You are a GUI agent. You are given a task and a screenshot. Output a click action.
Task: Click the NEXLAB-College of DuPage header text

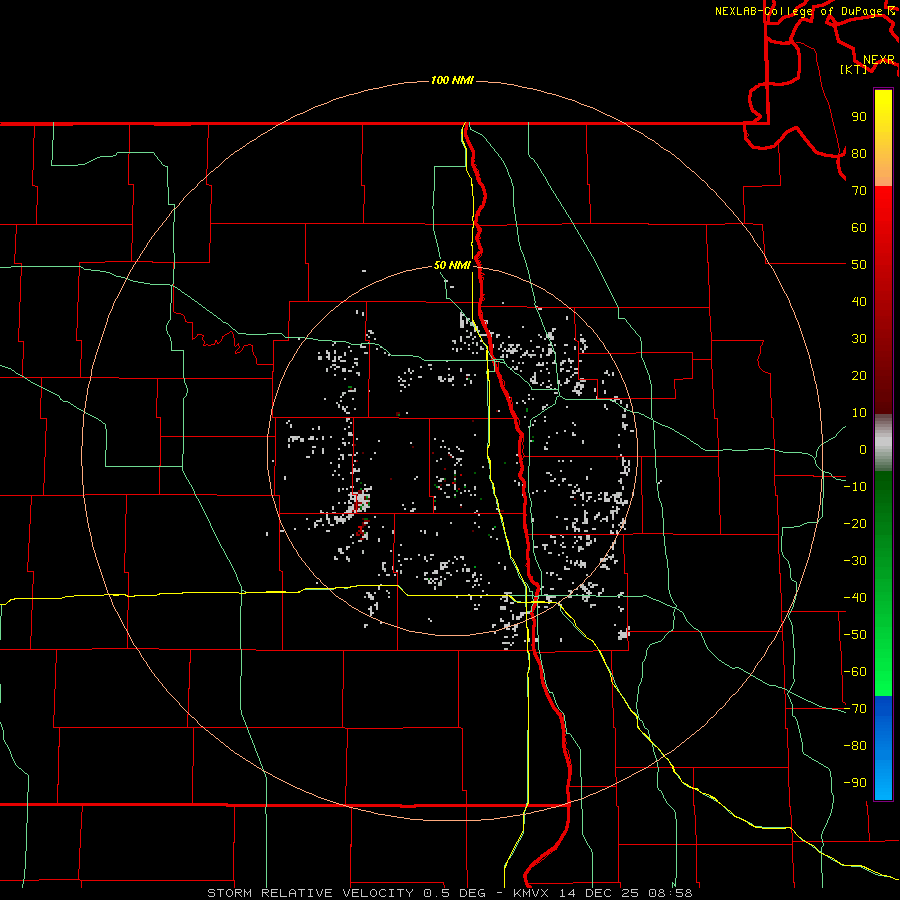tap(800, 11)
